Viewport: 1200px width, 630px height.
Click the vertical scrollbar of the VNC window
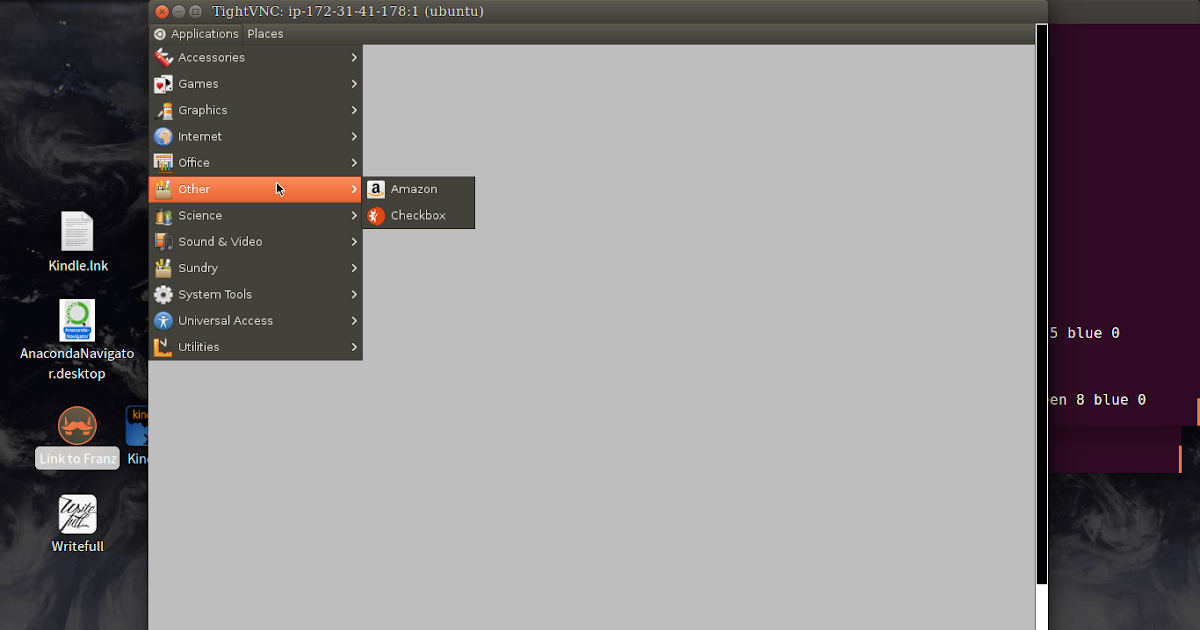pos(1040,300)
